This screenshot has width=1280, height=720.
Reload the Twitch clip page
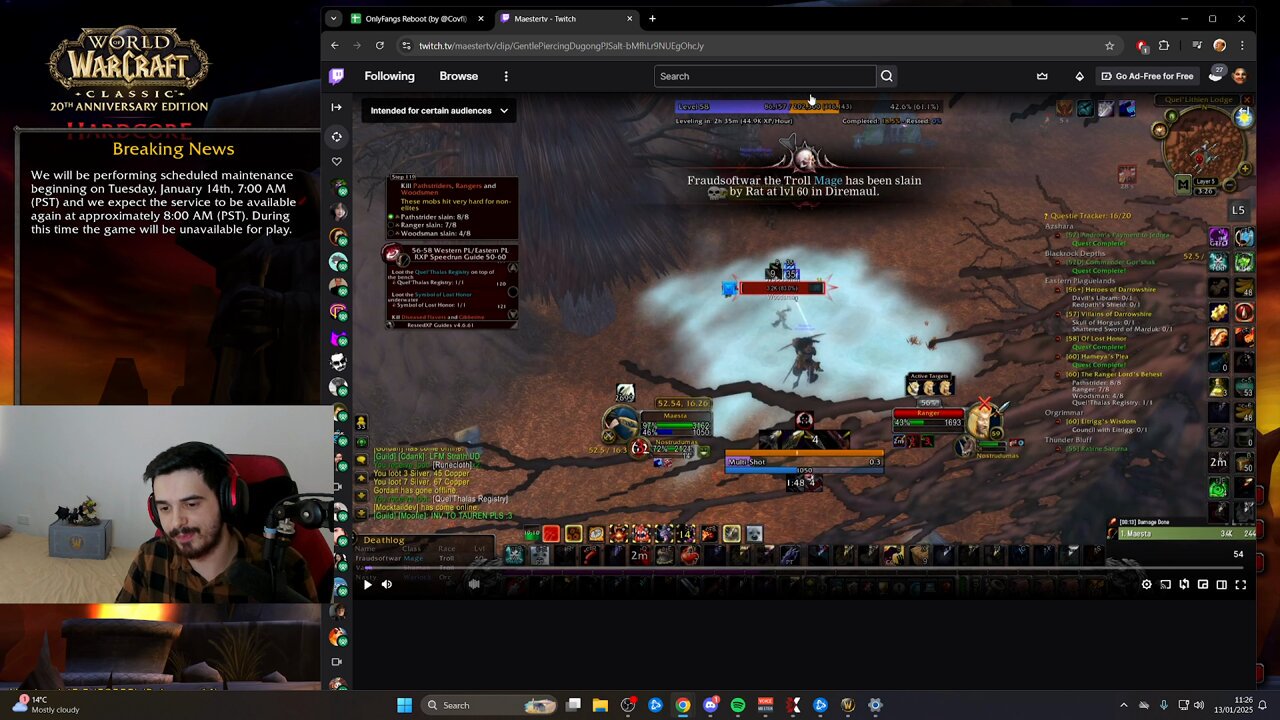tap(380, 46)
